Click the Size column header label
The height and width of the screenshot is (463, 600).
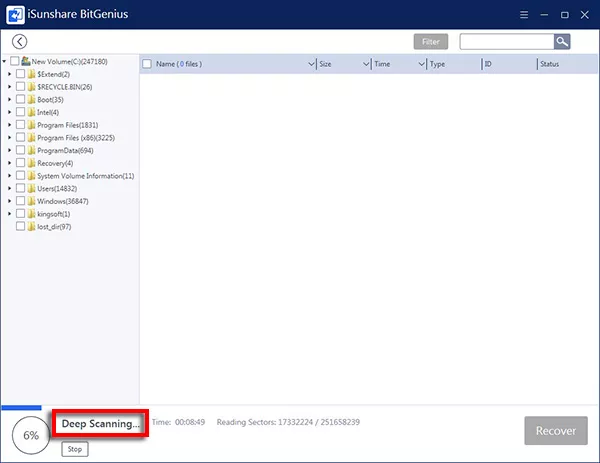pos(325,64)
